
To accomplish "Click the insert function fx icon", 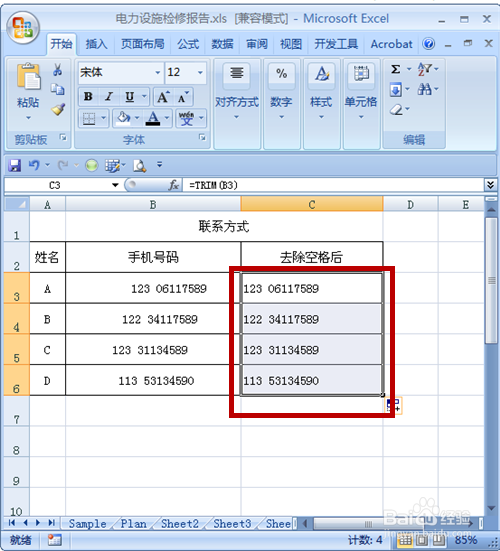I will [174, 185].
